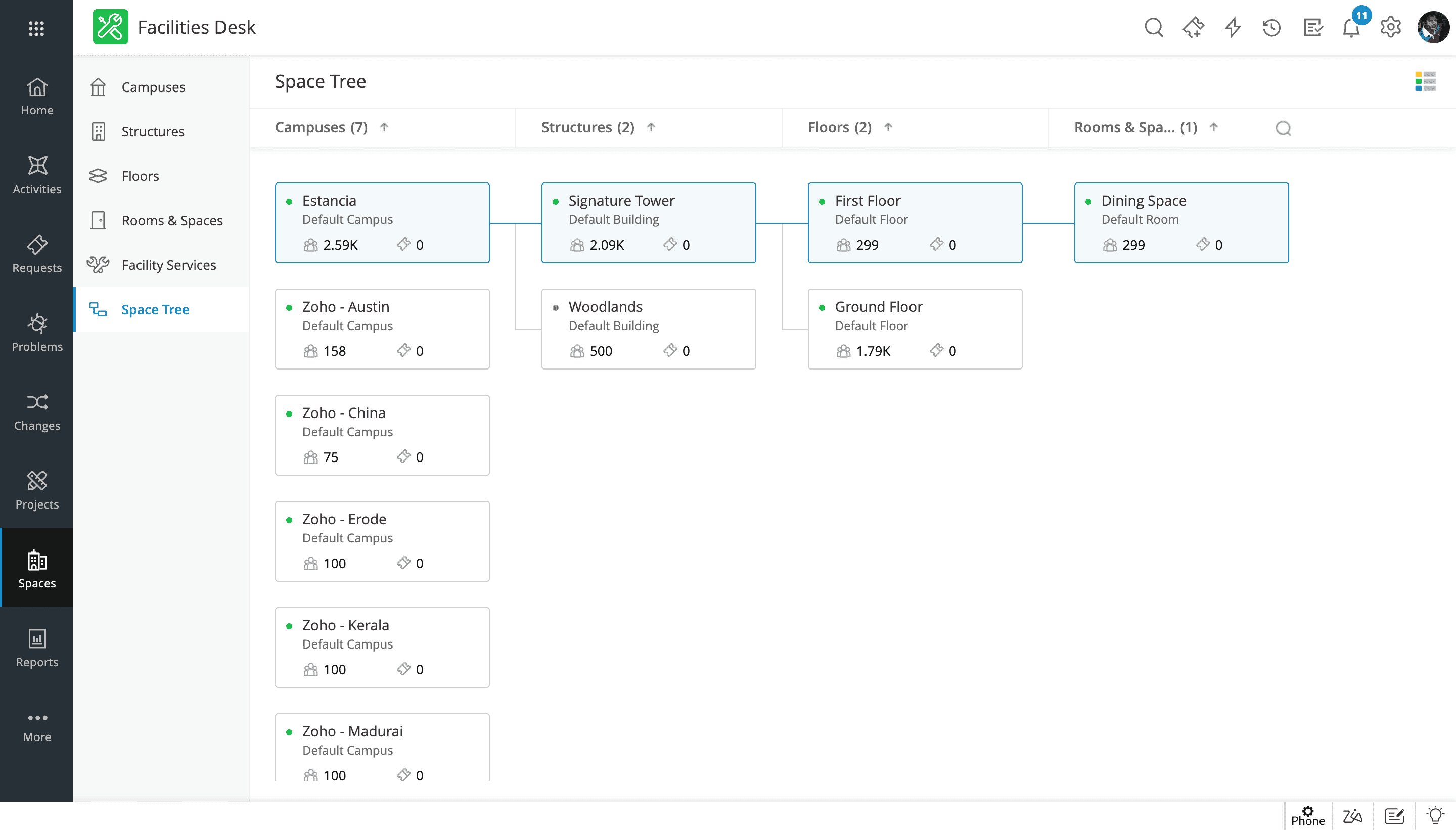
Task: Open Spaces module
Action: click(36, 568)
